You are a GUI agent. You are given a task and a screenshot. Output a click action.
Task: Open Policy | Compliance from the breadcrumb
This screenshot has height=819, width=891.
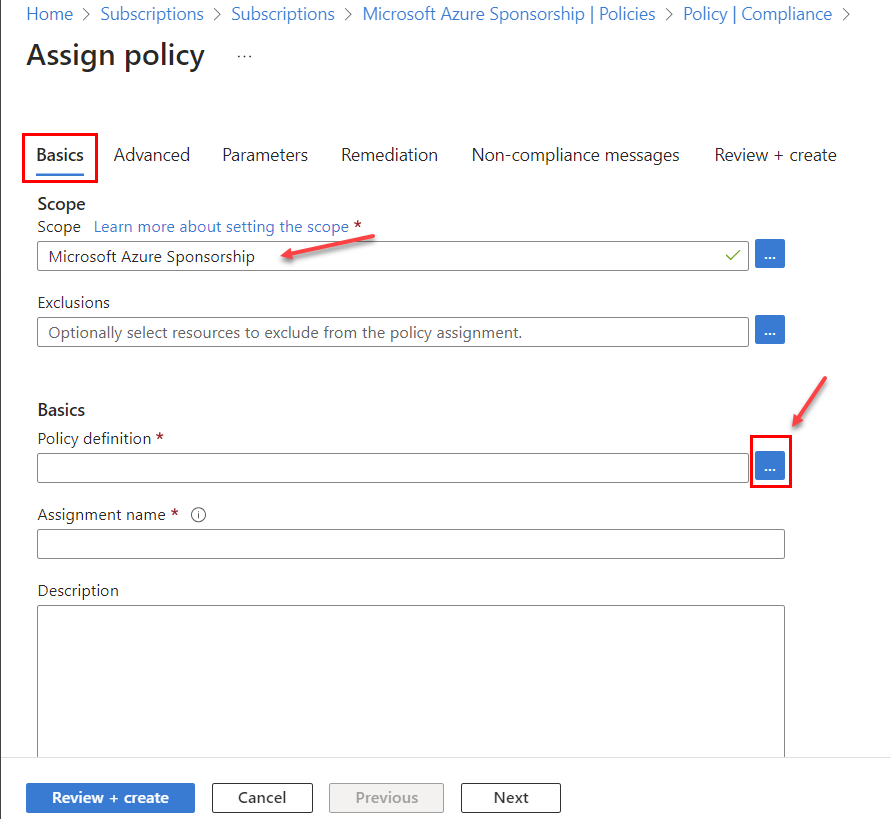click(x=757, y=13)
